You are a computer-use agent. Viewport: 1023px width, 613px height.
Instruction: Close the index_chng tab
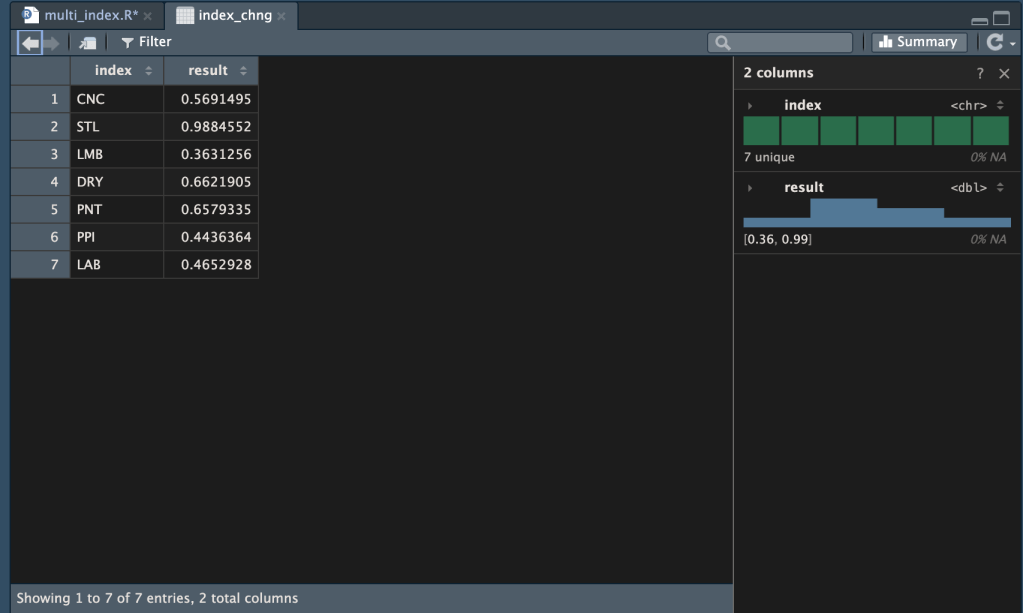point(281,16)
